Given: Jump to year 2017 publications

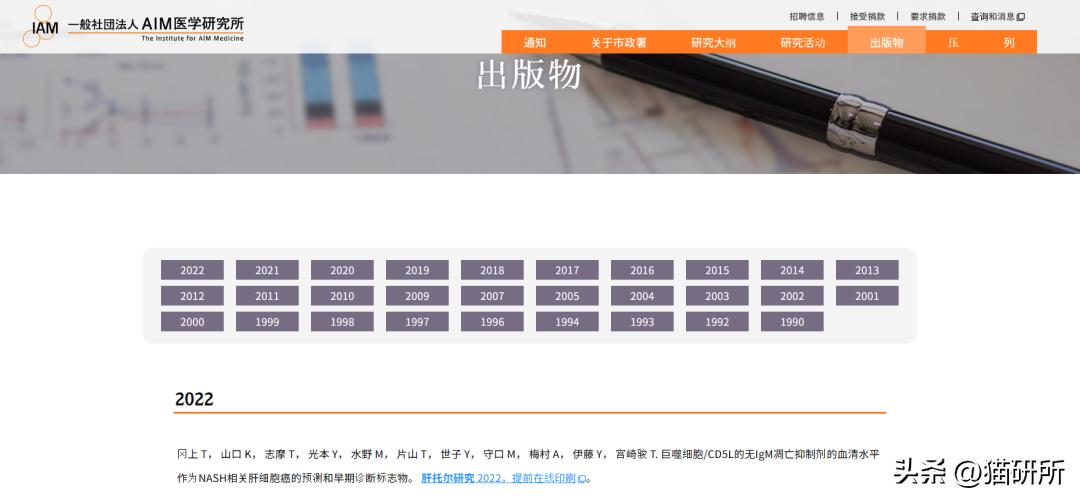Looking at the screenshot, I should (x=568, y=270).
